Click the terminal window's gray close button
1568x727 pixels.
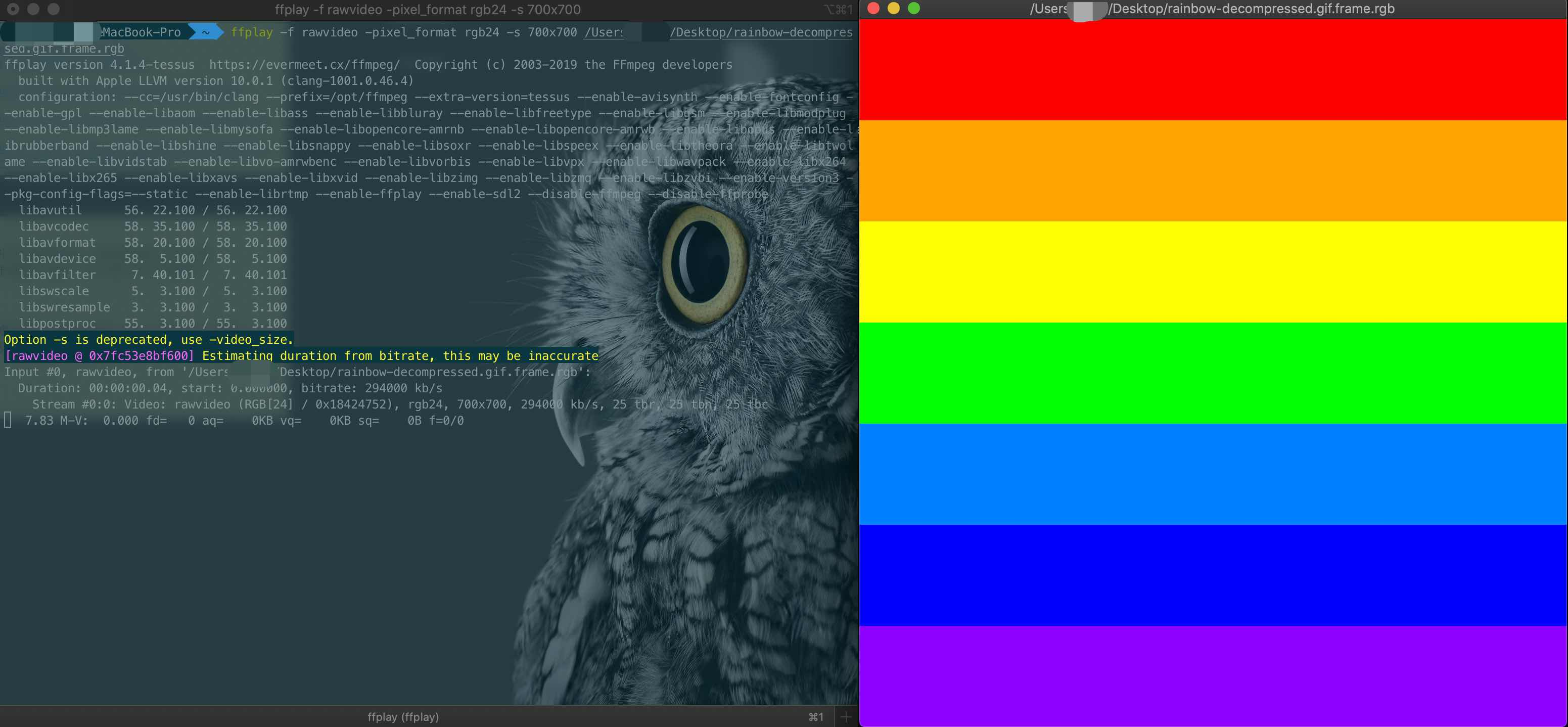point(13,9)
